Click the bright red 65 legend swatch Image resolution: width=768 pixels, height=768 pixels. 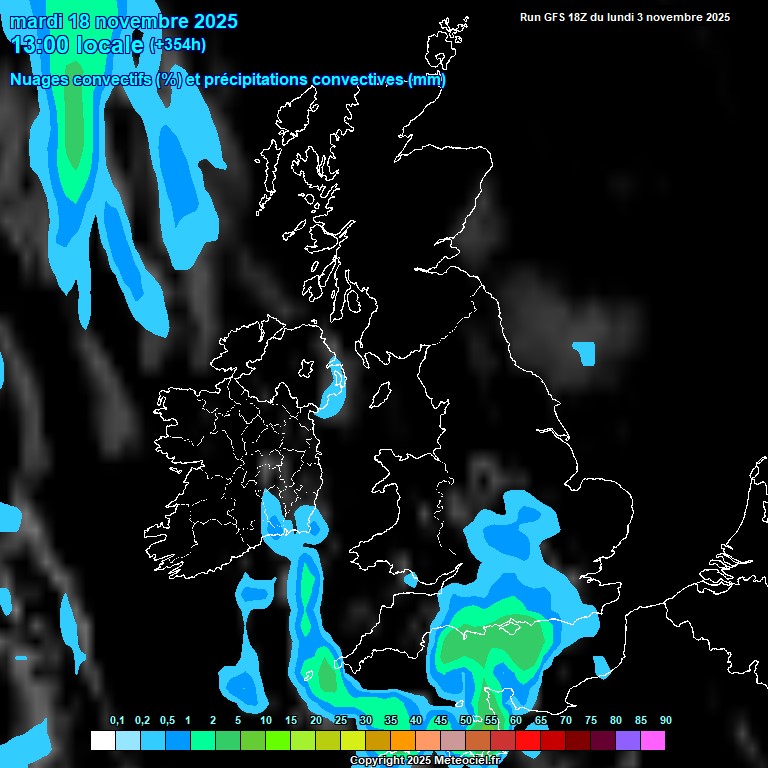pos(528,740)
